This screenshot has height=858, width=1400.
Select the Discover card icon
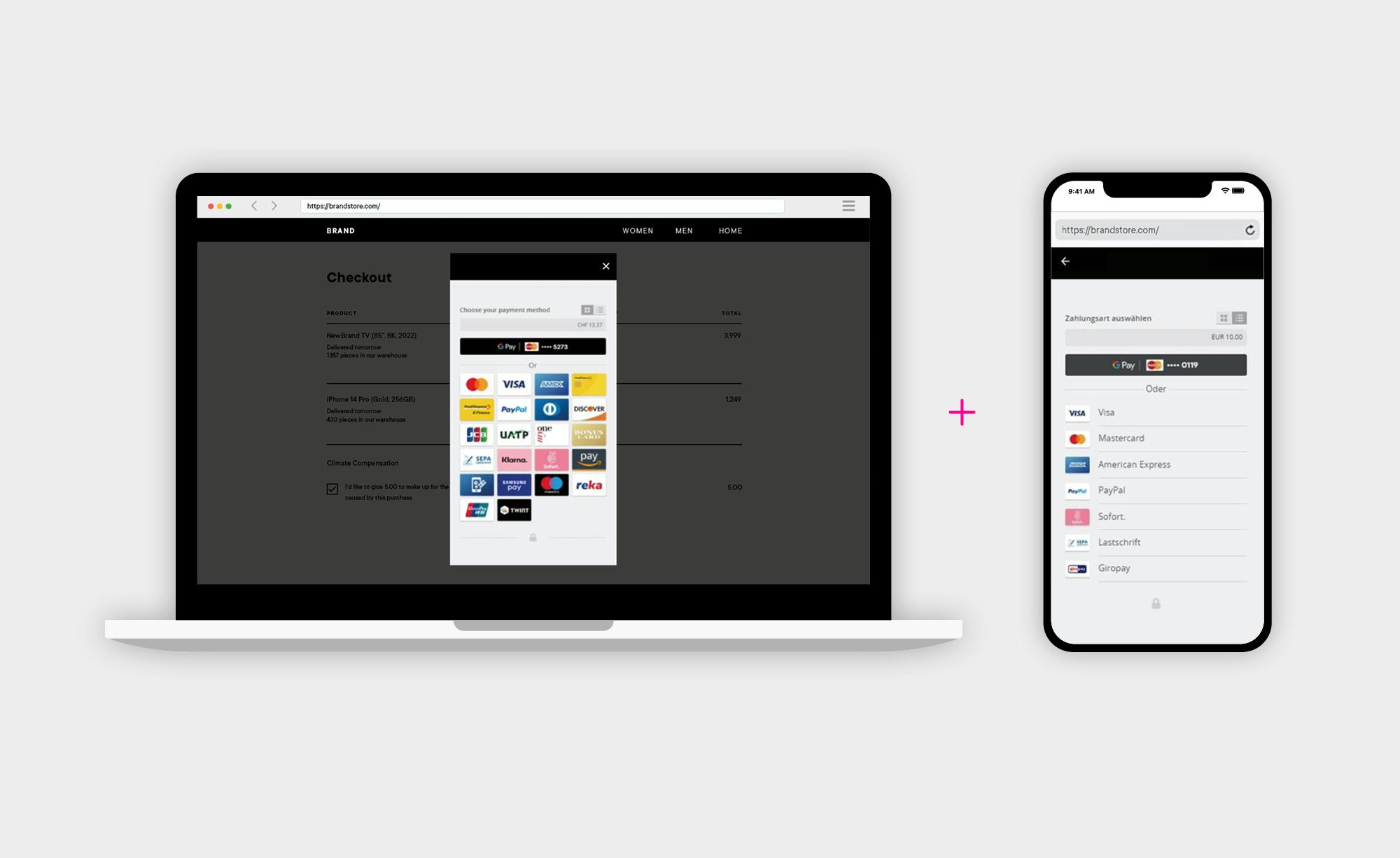point(590,408)
